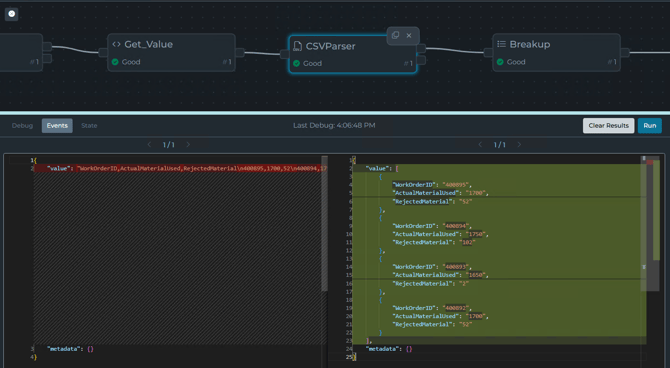Click the CSVParser node's input port

pos(285,54)
